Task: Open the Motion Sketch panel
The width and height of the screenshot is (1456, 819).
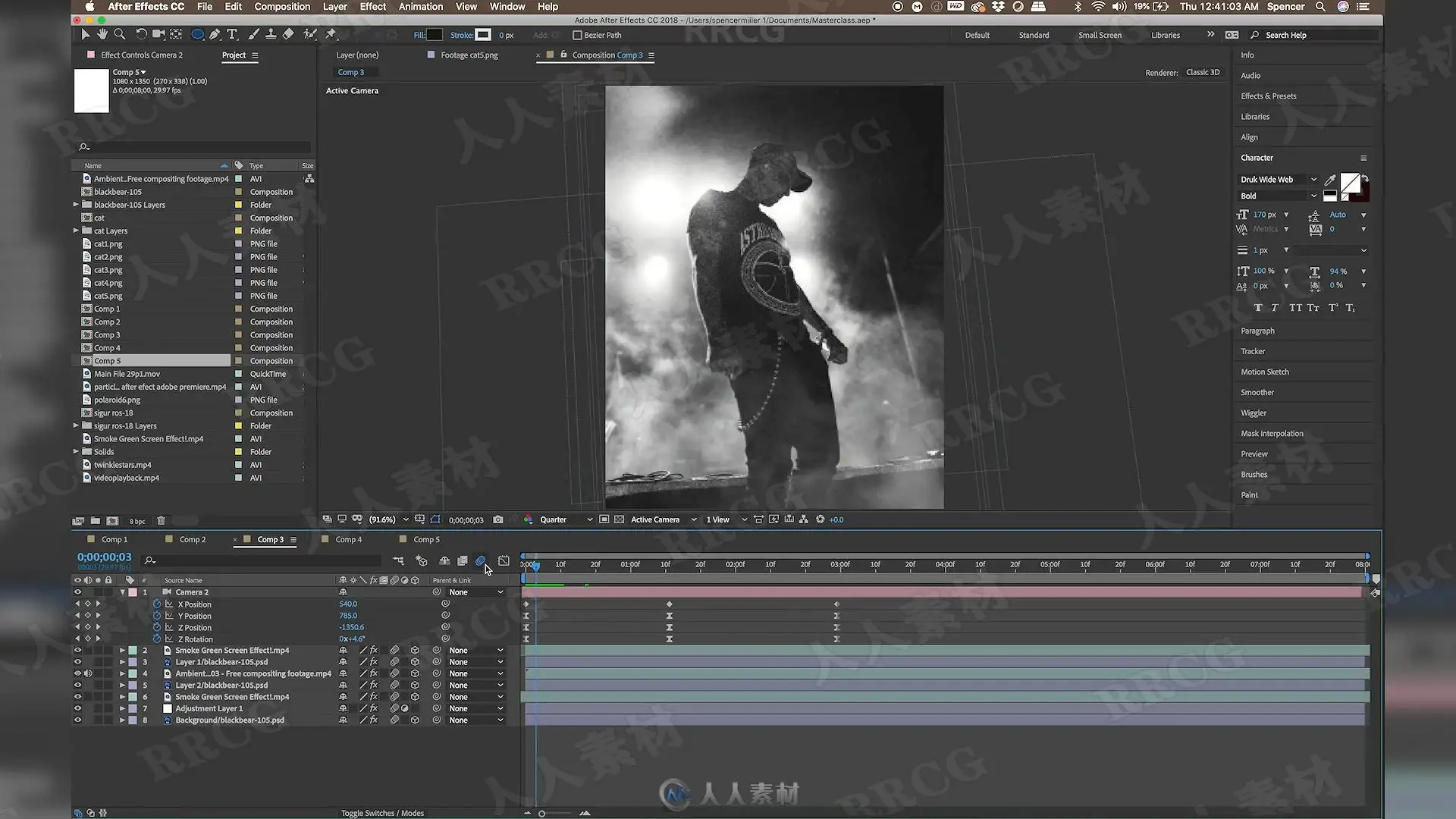Action: coord(1264,372)
